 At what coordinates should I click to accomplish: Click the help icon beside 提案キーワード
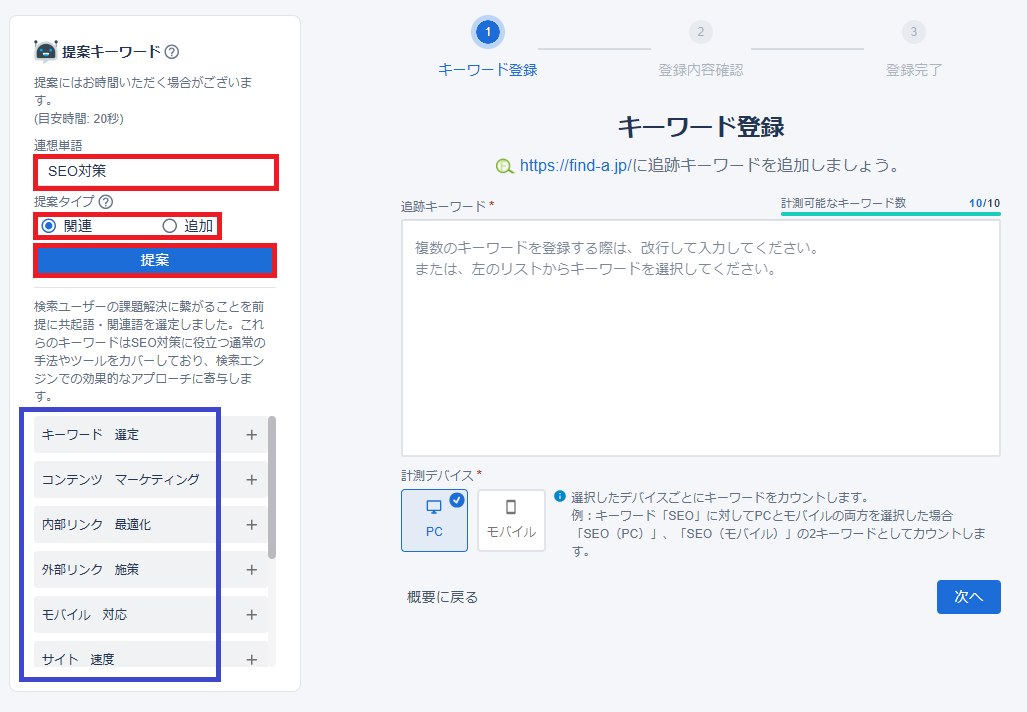click(x=172, y=52)
